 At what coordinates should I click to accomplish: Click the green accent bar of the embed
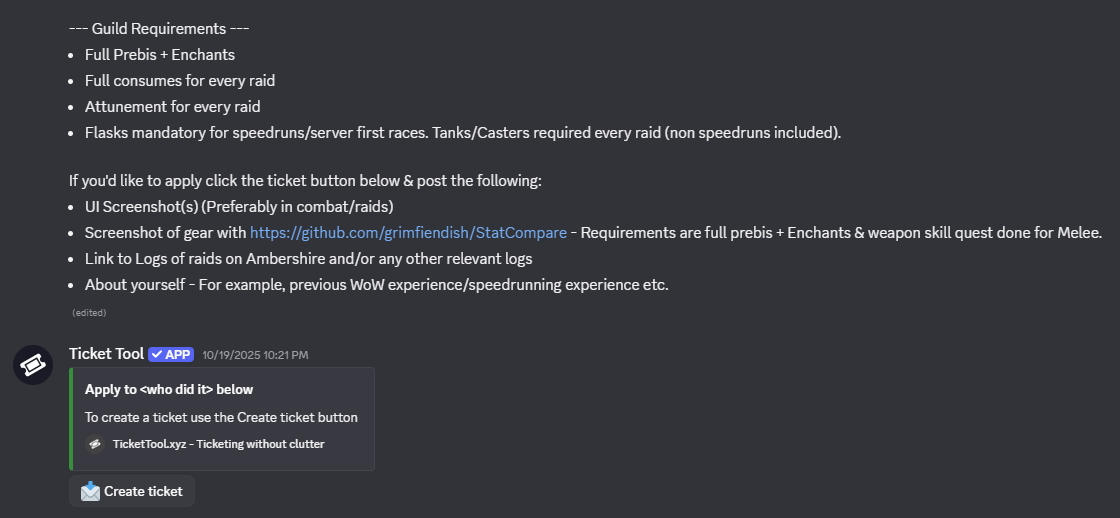point(71,419)
